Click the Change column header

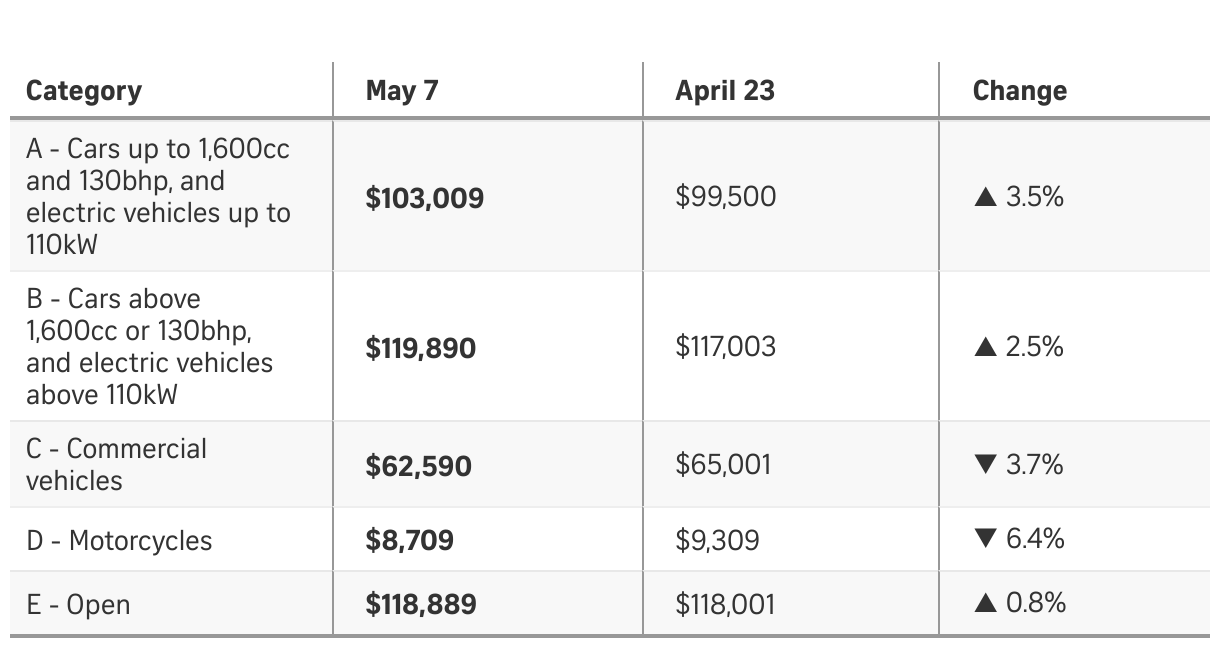point(1020,91)
